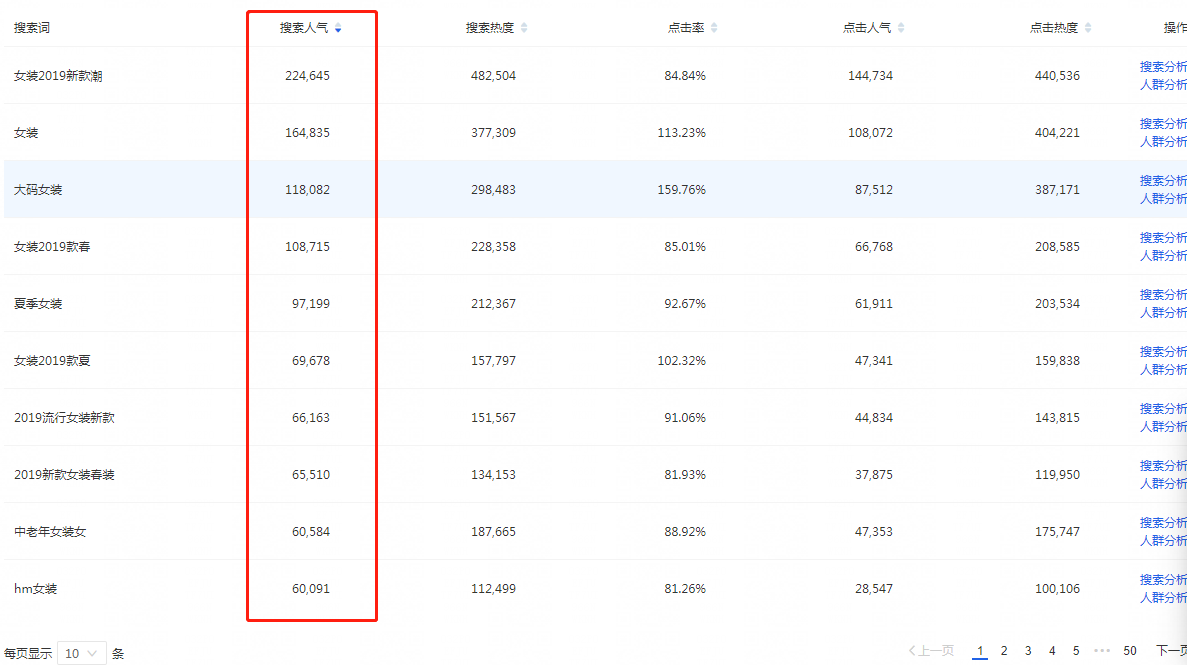The image size is (1187, 665).
Task: Open 搜索分析 for 女装2019新款潮
Action: 1163,67
